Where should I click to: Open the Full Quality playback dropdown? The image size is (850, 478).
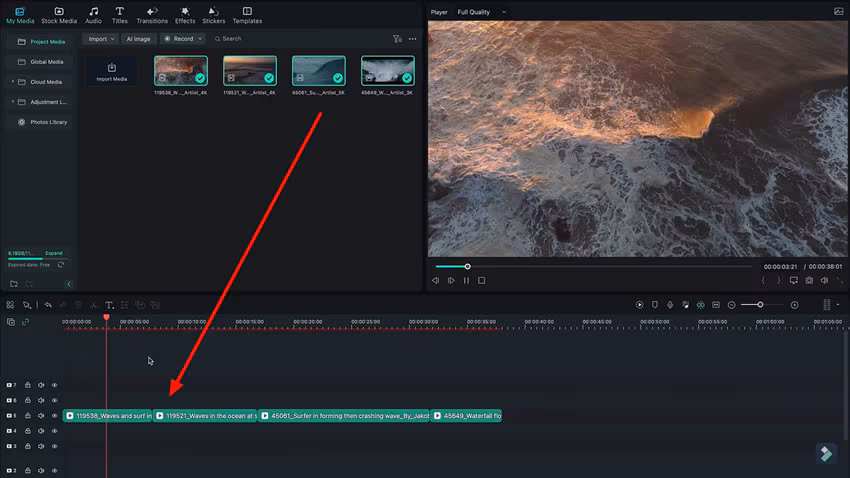(x=481, y=12)
